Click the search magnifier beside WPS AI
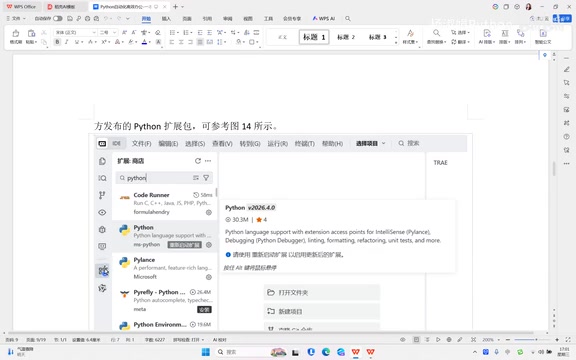 pos(348,18)
